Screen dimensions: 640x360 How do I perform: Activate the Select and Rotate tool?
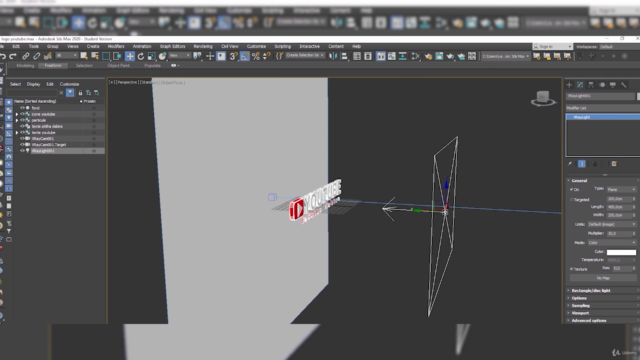click(141, 56)
